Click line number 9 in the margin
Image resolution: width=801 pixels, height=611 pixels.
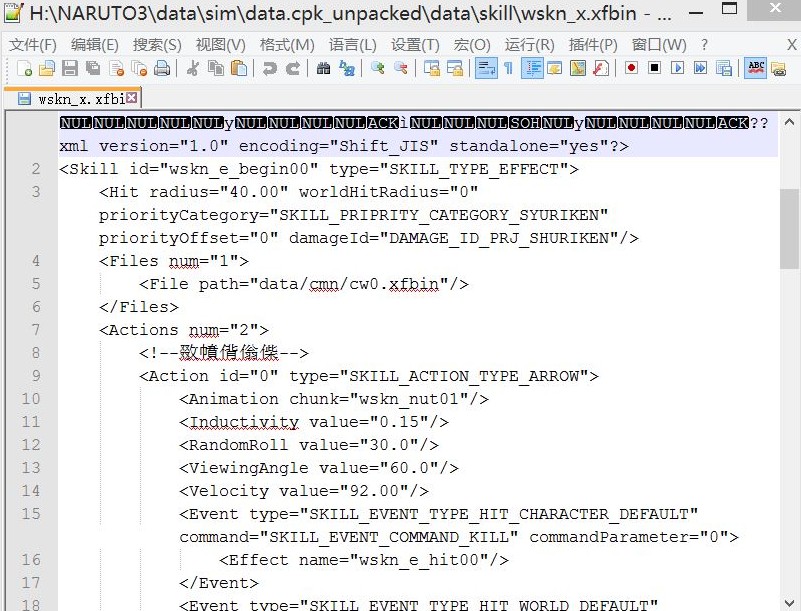click(36, 375)
